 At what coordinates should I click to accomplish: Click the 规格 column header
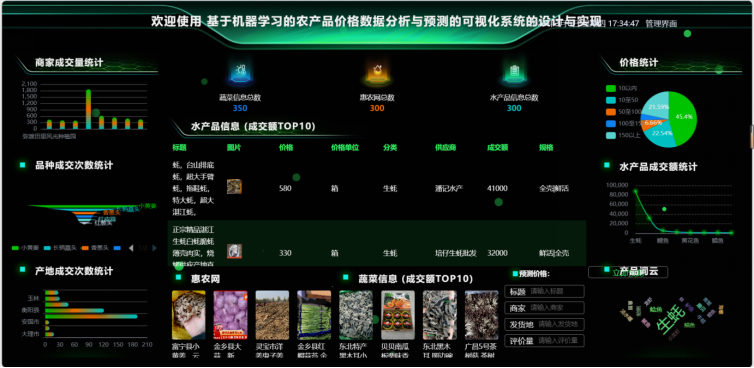pos(546,148)
